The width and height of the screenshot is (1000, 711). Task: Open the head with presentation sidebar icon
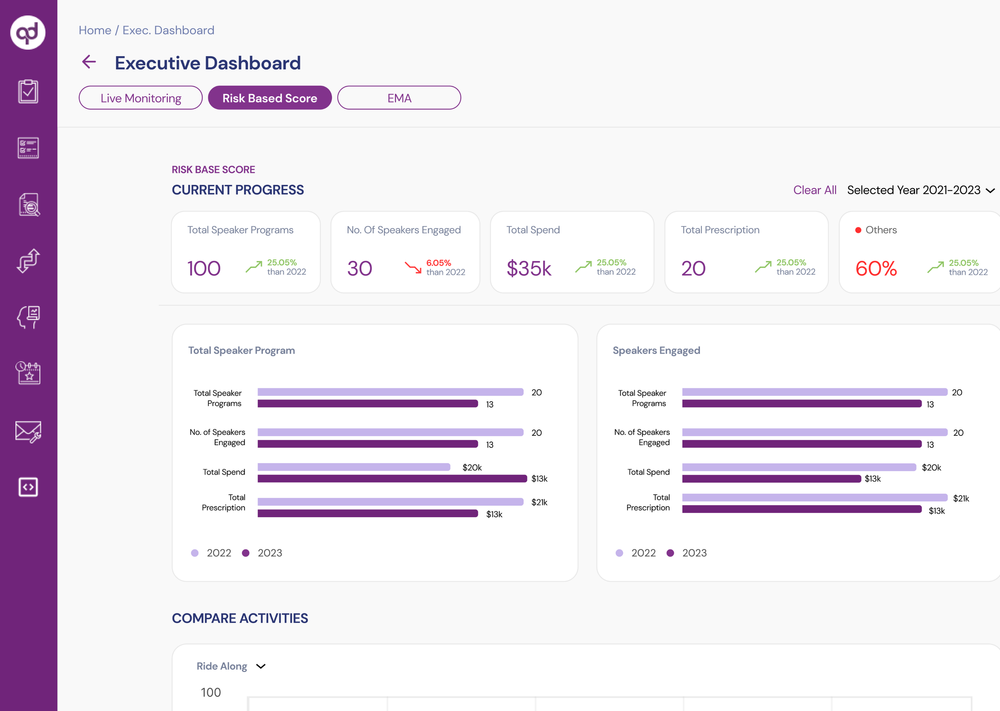point(29,317)
